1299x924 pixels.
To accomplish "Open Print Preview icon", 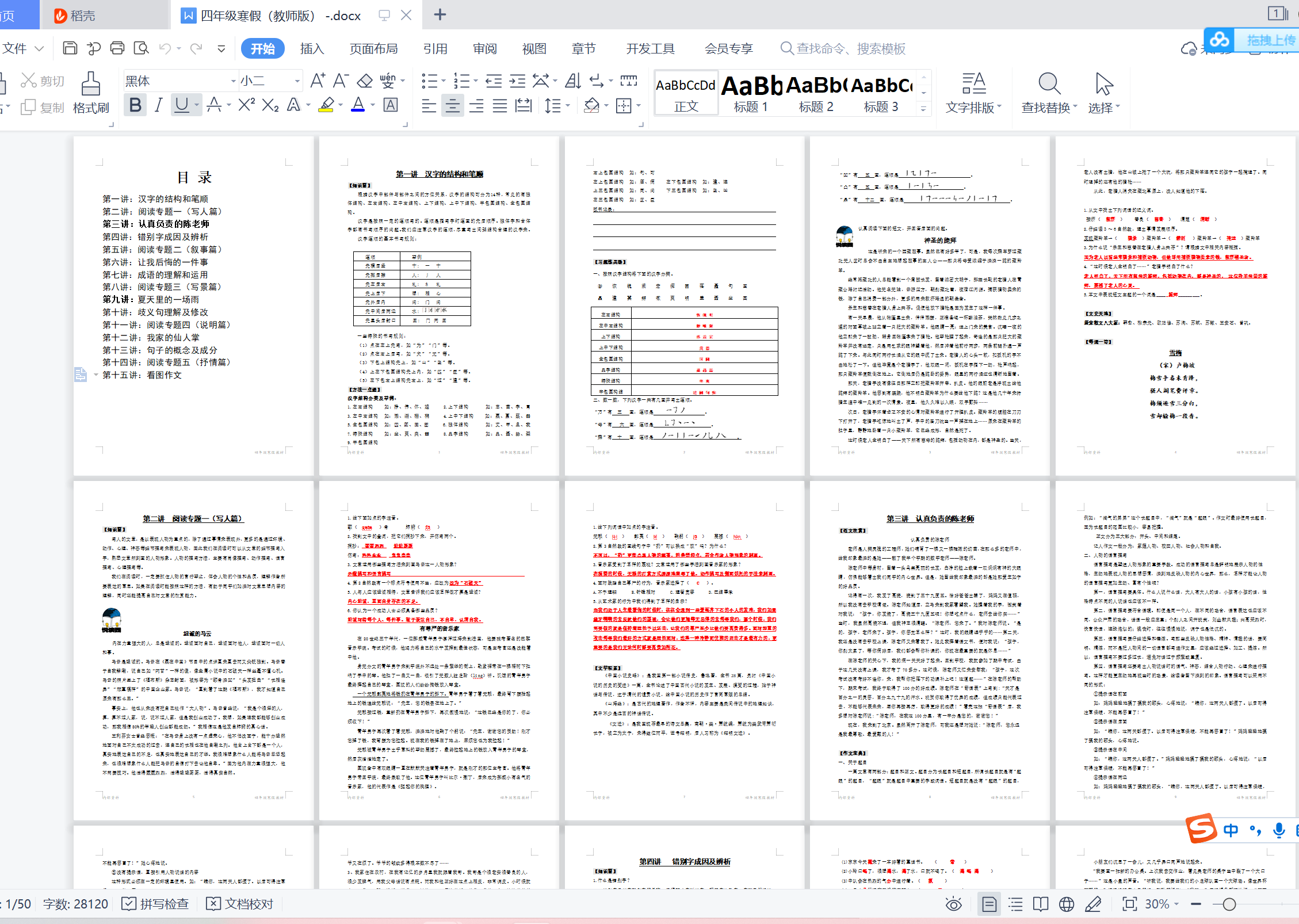I will point(141,48).
